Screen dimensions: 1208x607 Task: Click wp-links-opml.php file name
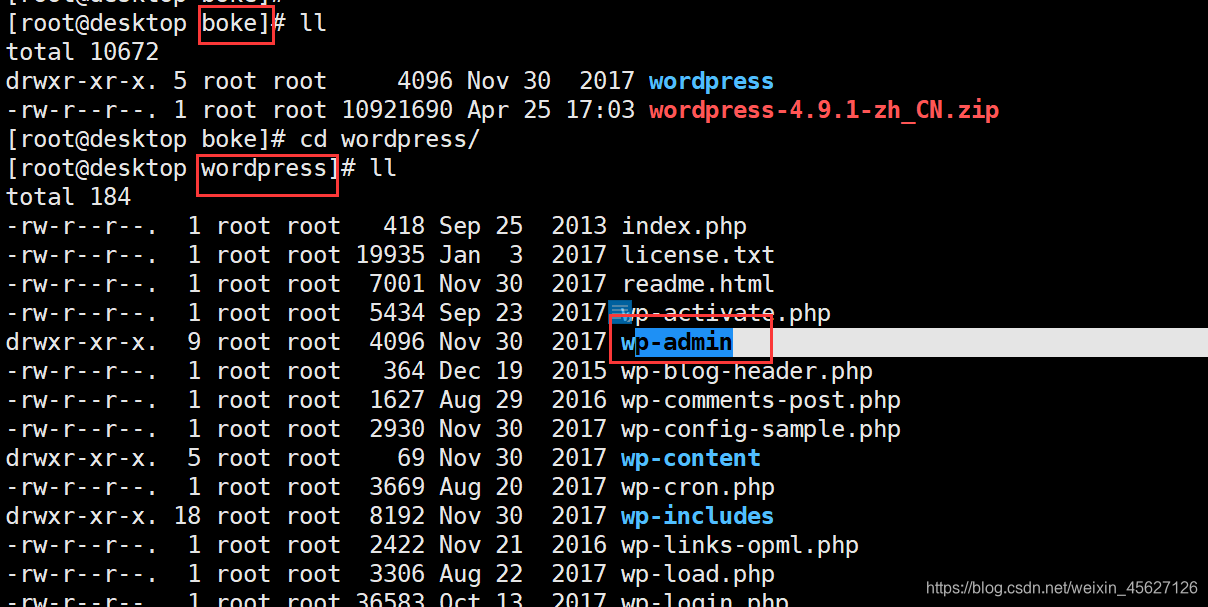[x=740, y=545]
